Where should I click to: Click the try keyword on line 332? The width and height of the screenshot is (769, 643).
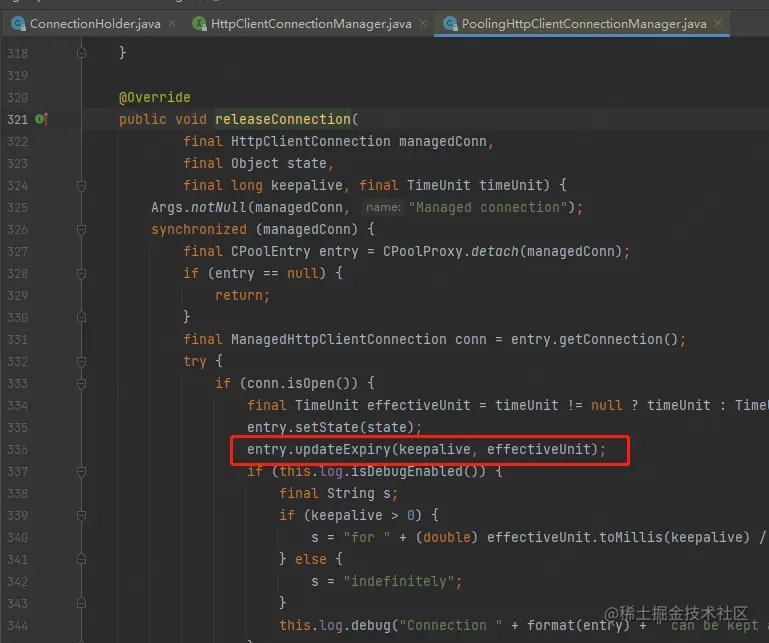[x=195, y=361]
